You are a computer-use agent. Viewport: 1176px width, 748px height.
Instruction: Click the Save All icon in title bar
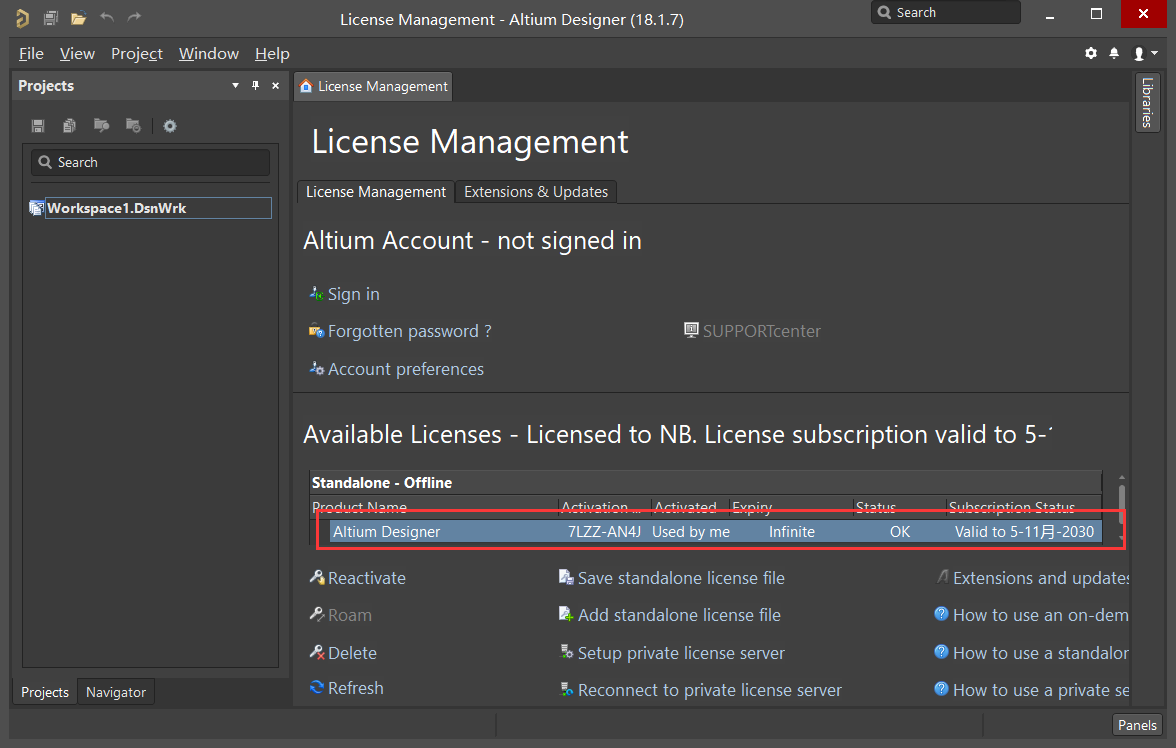click(51, 18)
